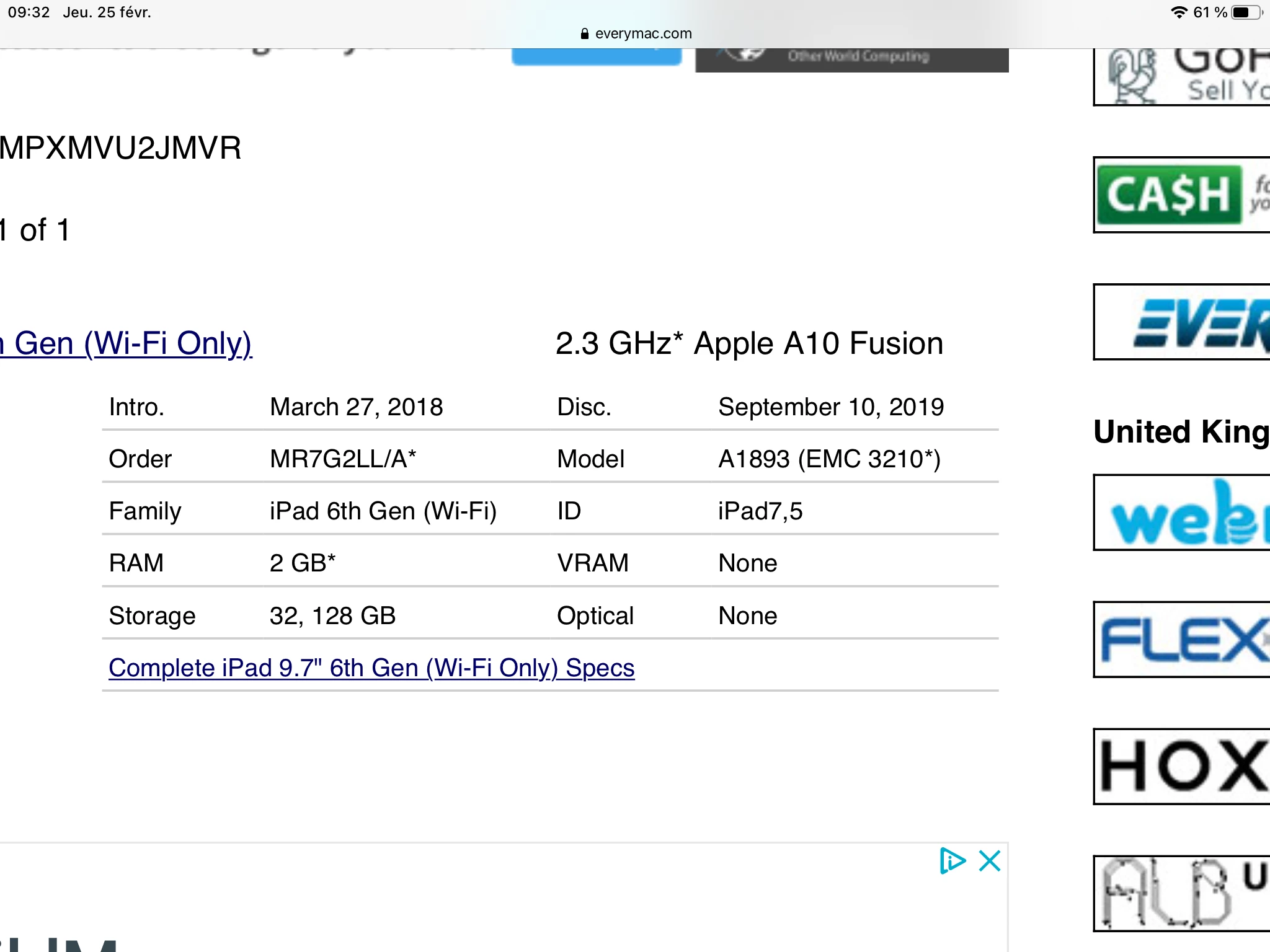The height and width of the screenshot is (952, 1270).
Task: Click the A1893 (EMC 3210*) model text
Action: 829,459
